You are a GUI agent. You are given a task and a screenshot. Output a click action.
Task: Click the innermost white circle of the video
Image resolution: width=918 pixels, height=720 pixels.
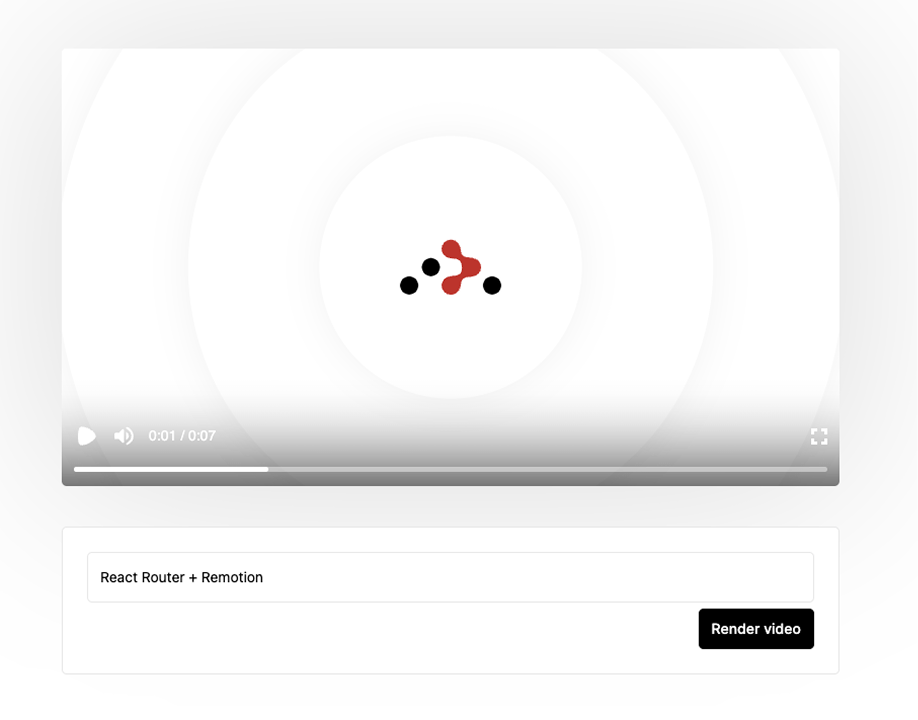[450, 340]
